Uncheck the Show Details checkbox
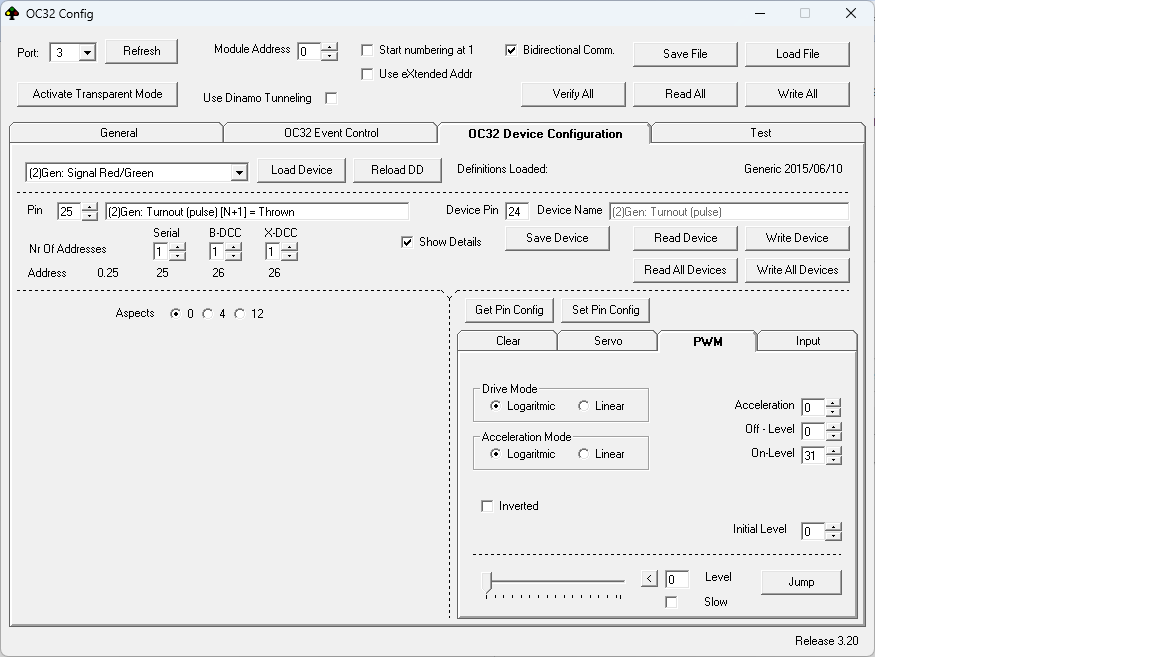Viewport: 1152px width, 657px height. 407,242
